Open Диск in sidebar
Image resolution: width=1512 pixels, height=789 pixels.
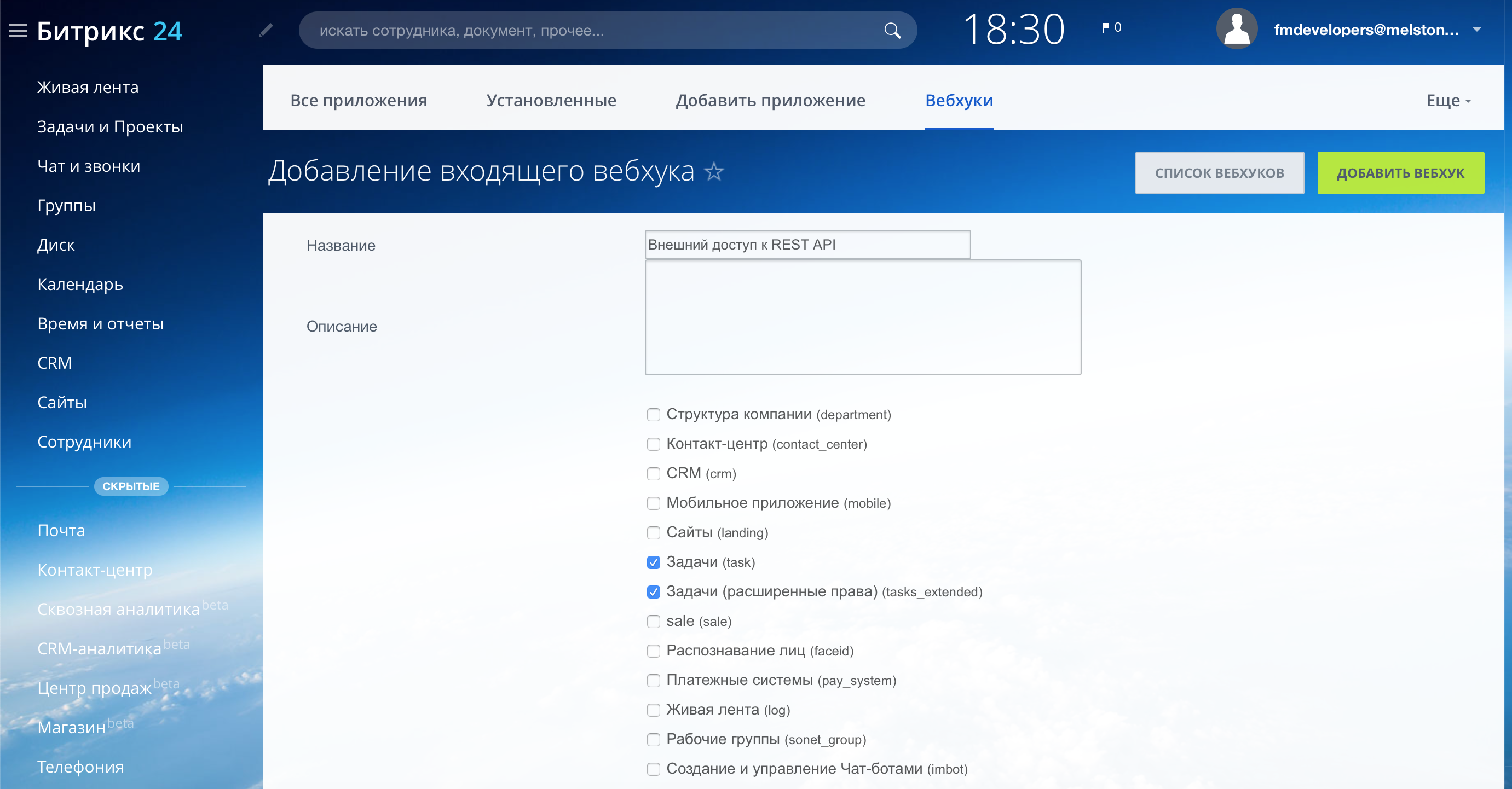(56, 245)
